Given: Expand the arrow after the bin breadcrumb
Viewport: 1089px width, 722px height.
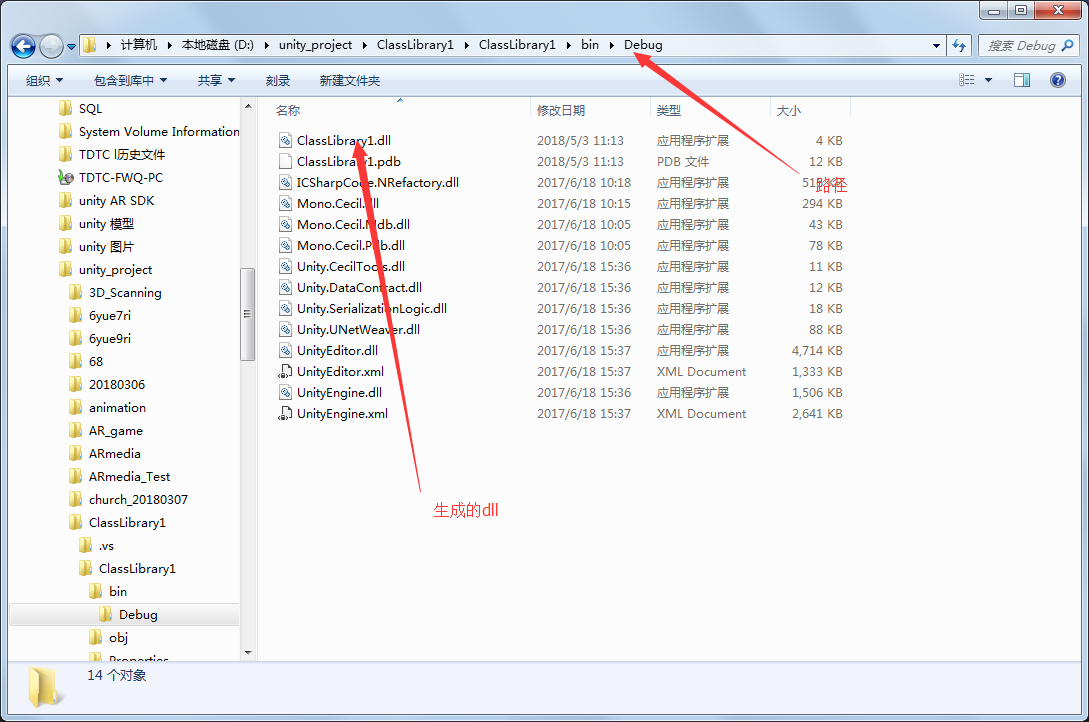Looking at the screenshot, I should 612,45.
